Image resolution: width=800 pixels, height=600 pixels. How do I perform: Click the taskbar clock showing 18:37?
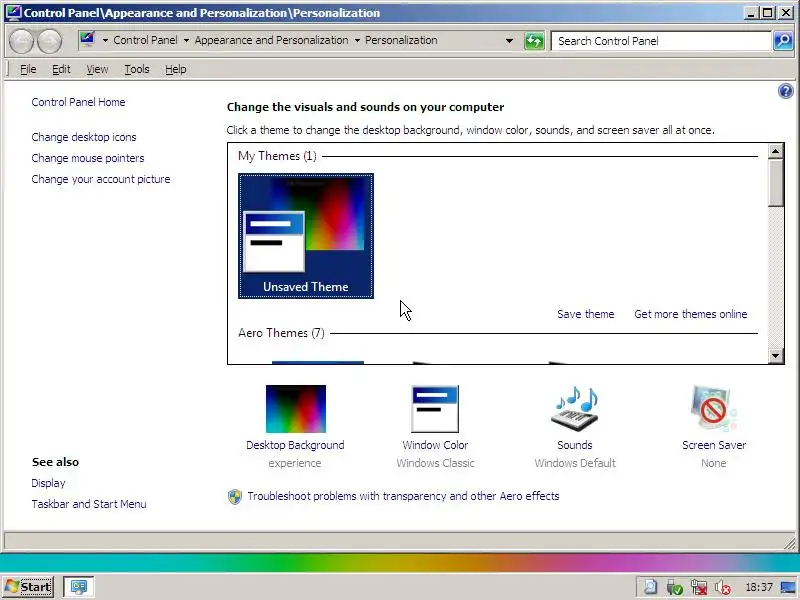tap(759, 587)
